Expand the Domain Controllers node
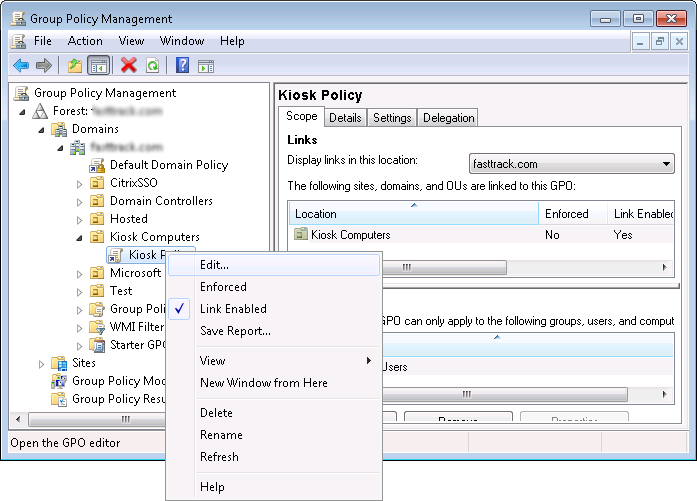 tap(79, 202)
